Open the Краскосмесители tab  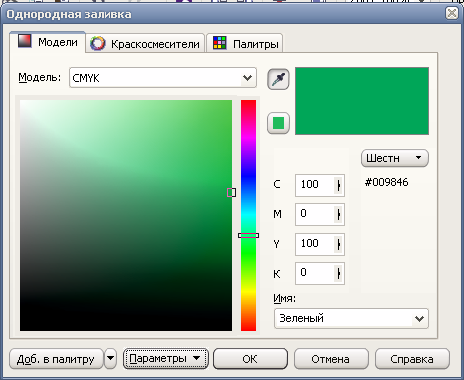click(145, 43)
